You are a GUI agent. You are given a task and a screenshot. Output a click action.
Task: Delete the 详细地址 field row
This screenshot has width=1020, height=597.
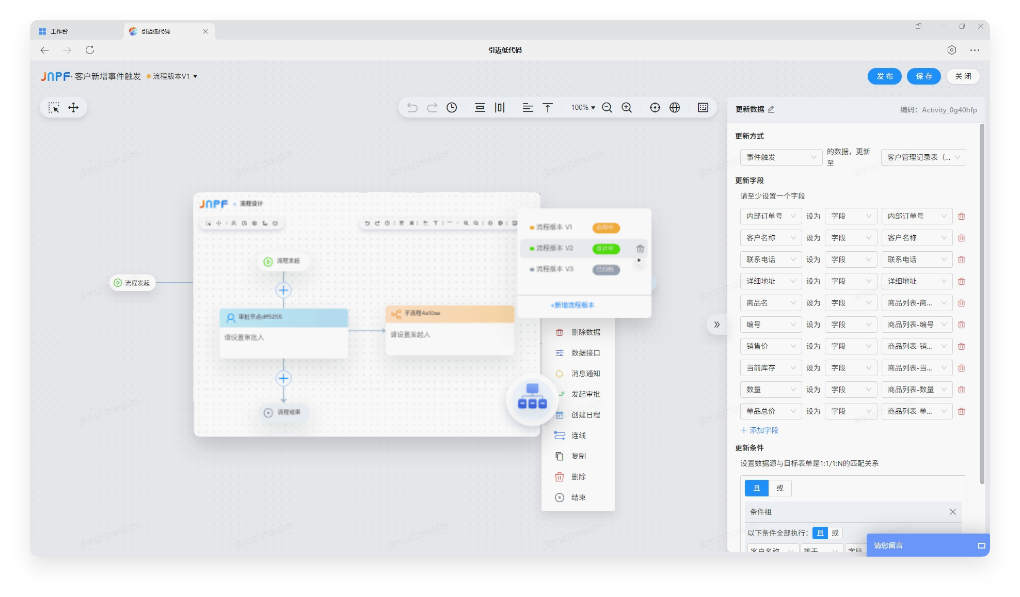961,281
